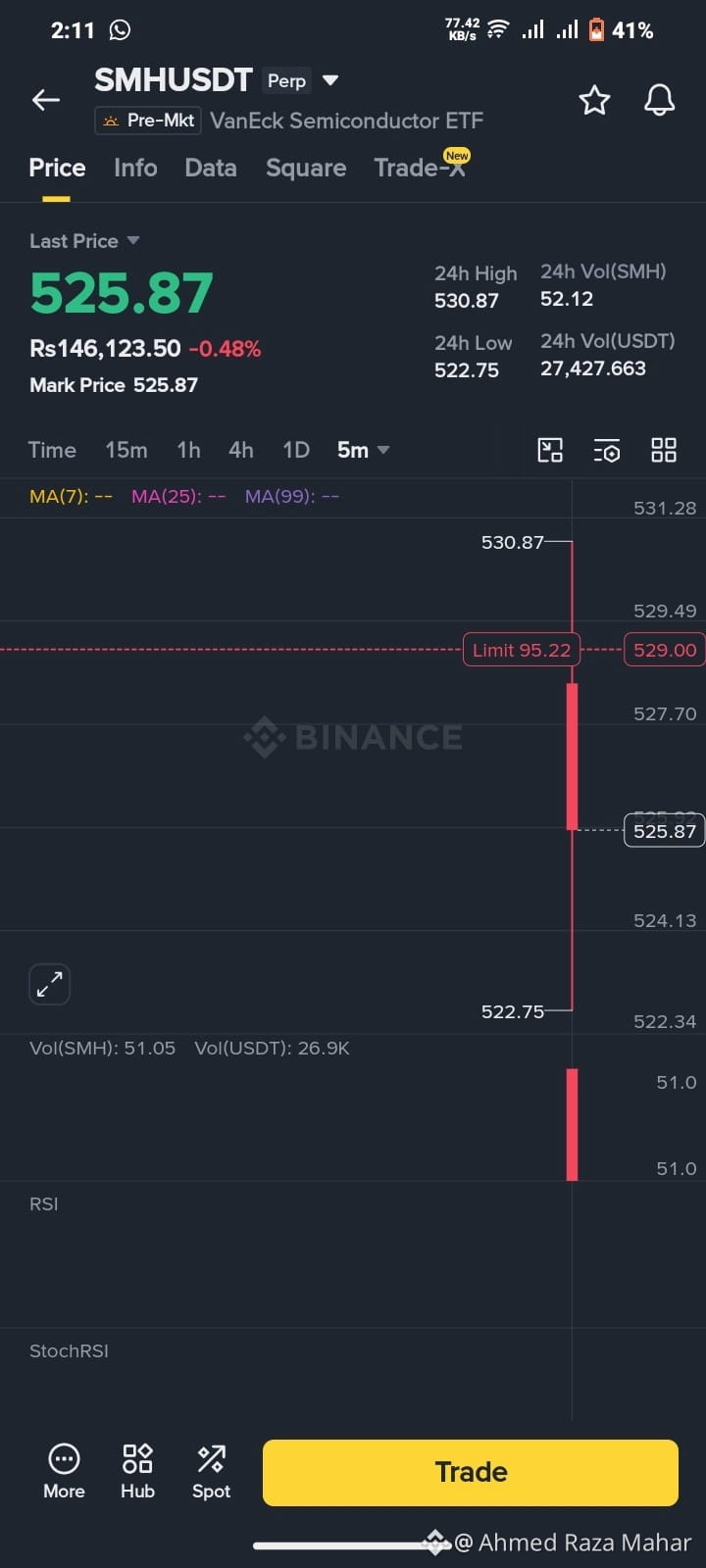The image size is (706, 1568).
Task: Expand the SMHUSDT Perp pair dropdown
Action: (x=330, y=80)
